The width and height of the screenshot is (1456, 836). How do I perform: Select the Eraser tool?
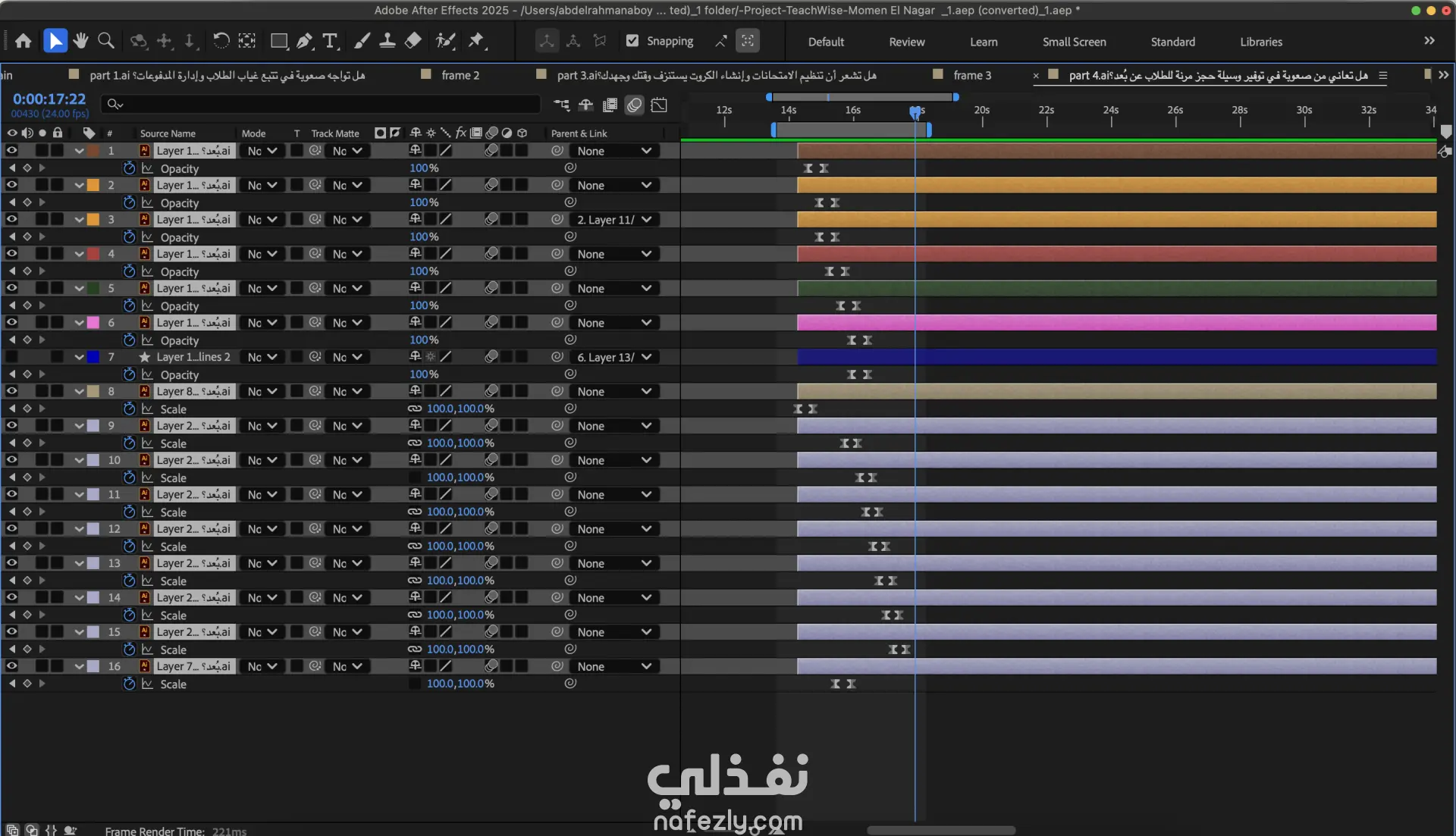[413, 41]
